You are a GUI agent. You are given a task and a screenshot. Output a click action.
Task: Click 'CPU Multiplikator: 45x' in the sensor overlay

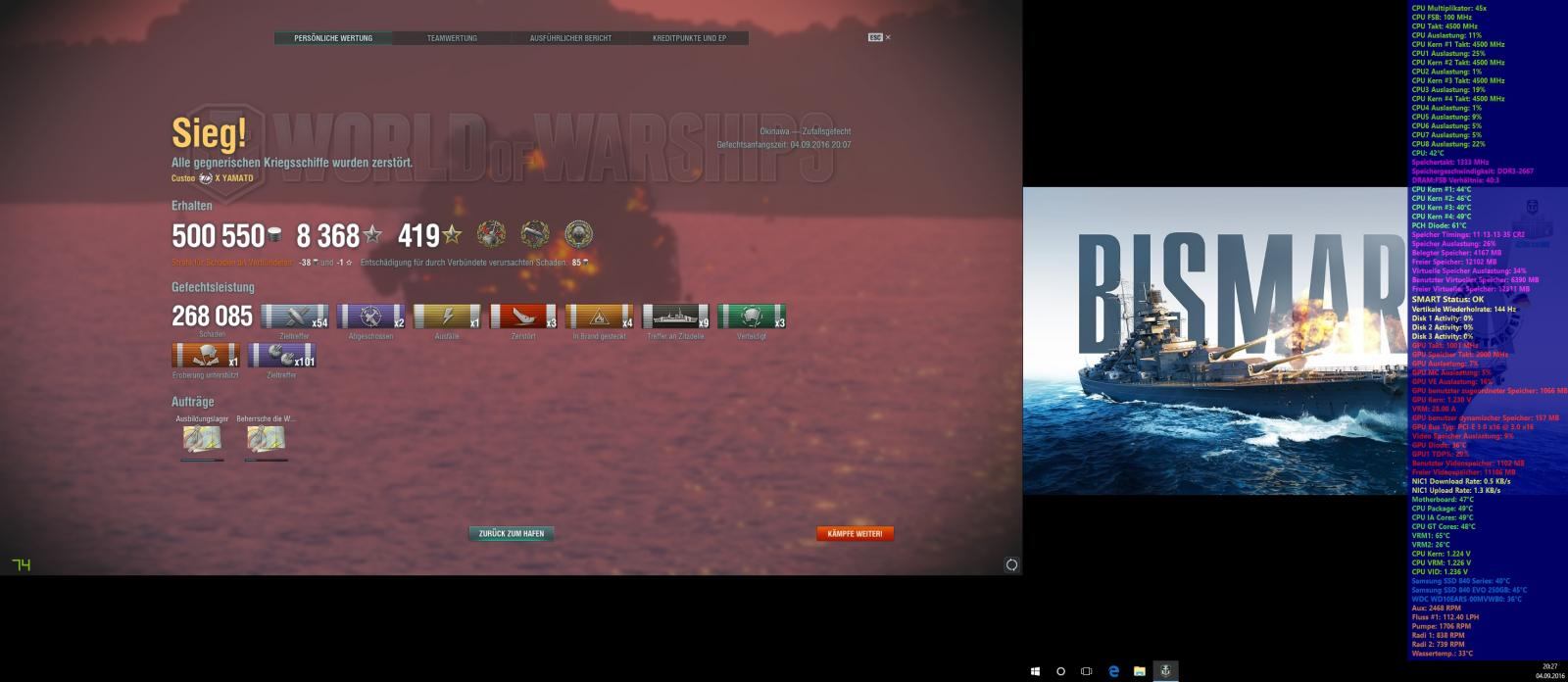click(1448, 8)
